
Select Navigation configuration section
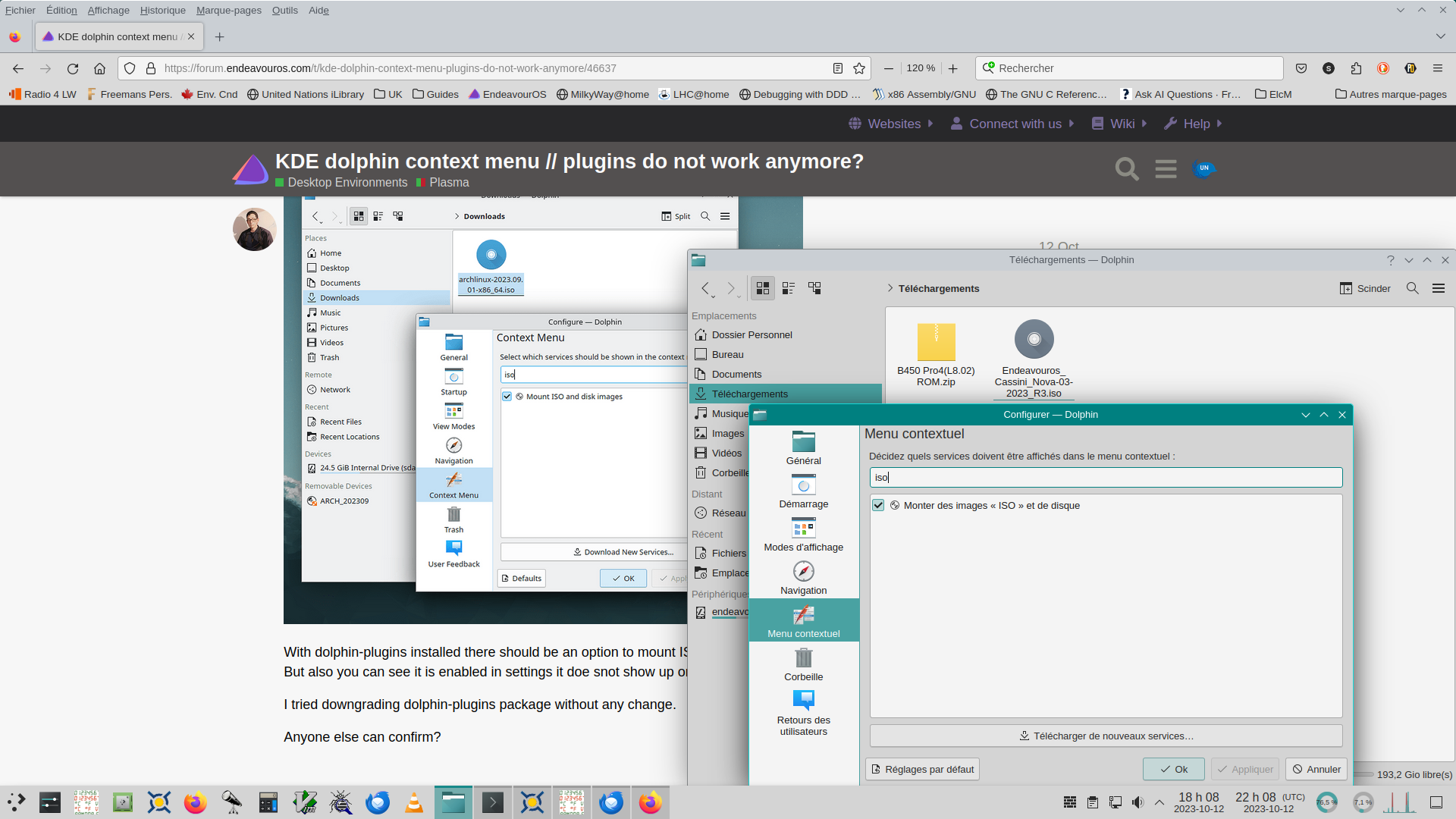(804, 578)
